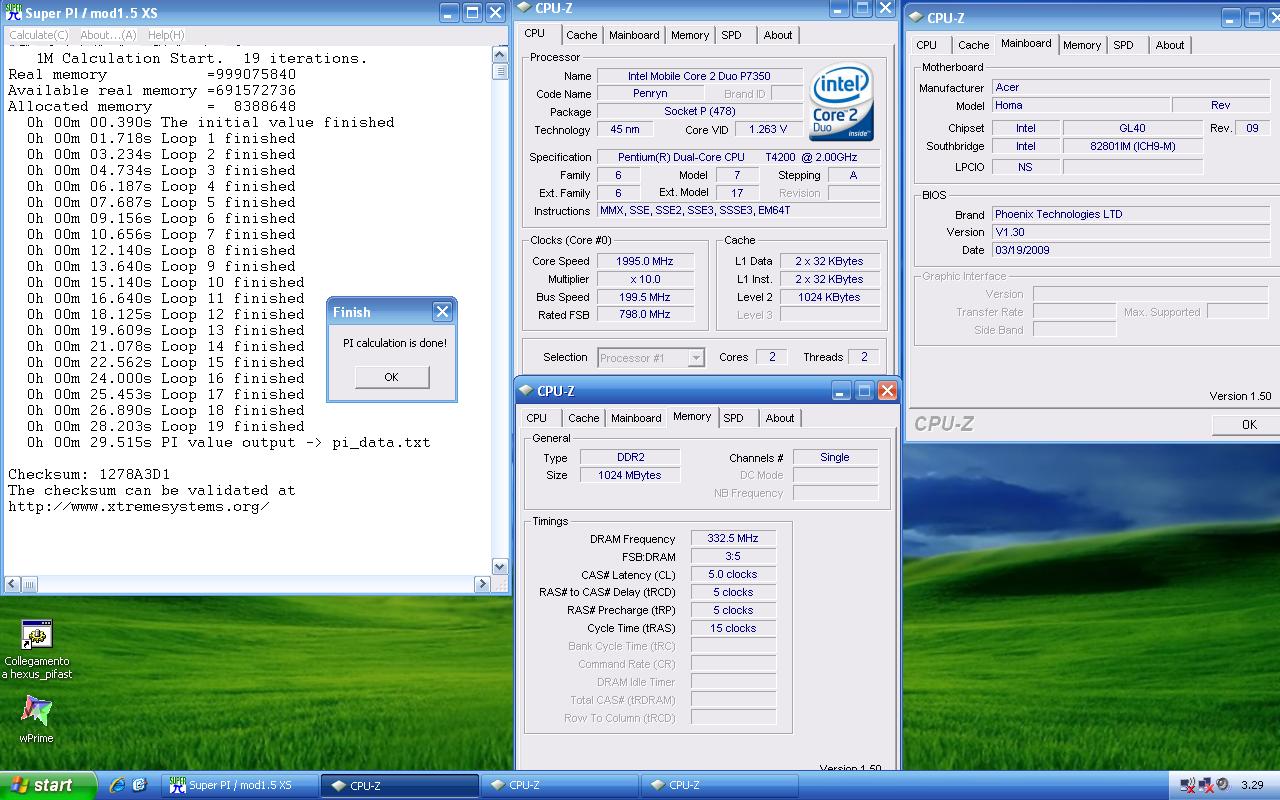This screenshot has height=800, width=1280.
Task: Click the http://www.xtremesystems.org/ text
Action: (x=139, y=506)
